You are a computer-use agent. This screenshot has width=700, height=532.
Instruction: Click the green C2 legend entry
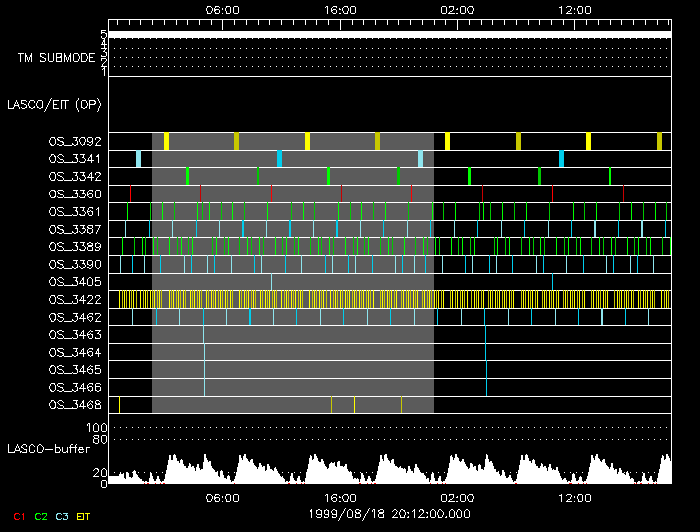point(41,517)
